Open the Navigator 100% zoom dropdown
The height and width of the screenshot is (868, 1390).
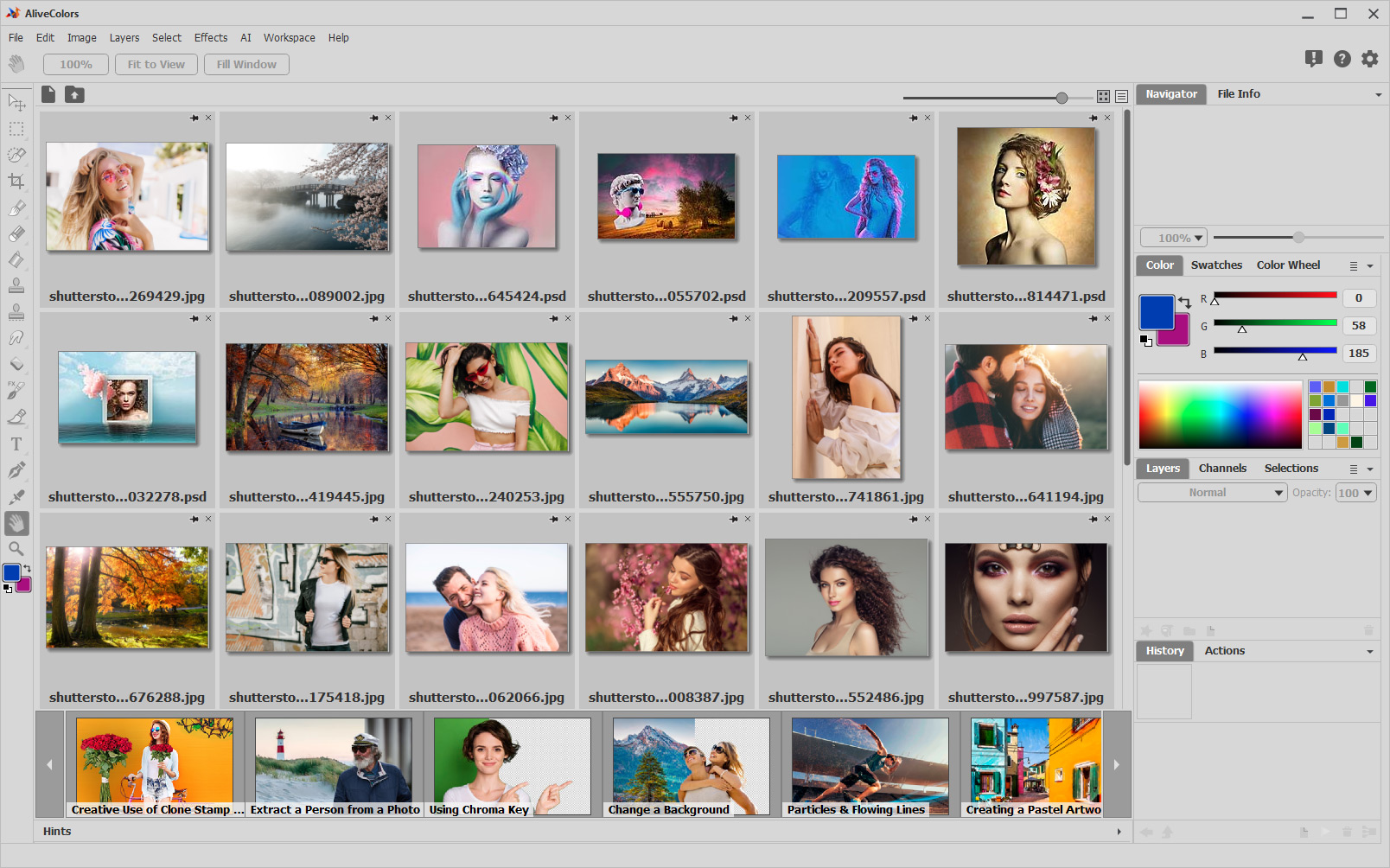point(1174,238)
